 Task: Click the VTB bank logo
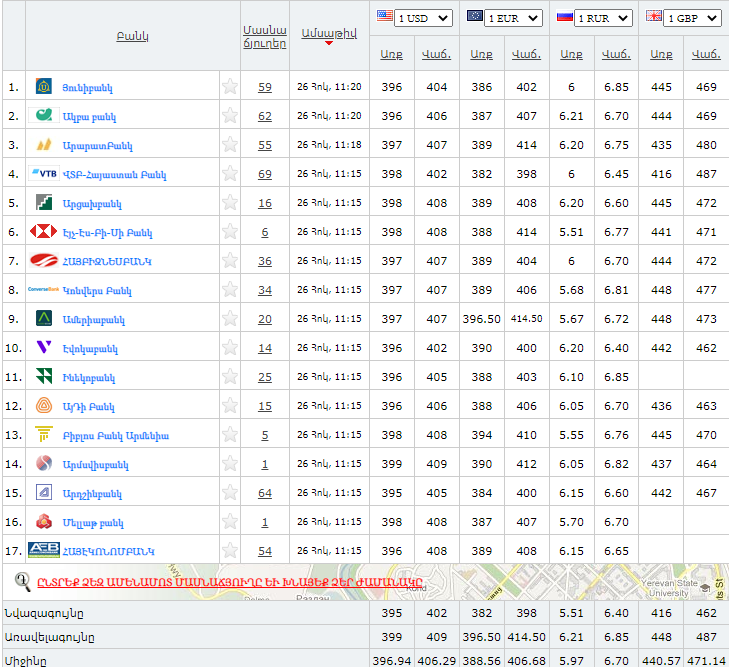tap(44, 173)
